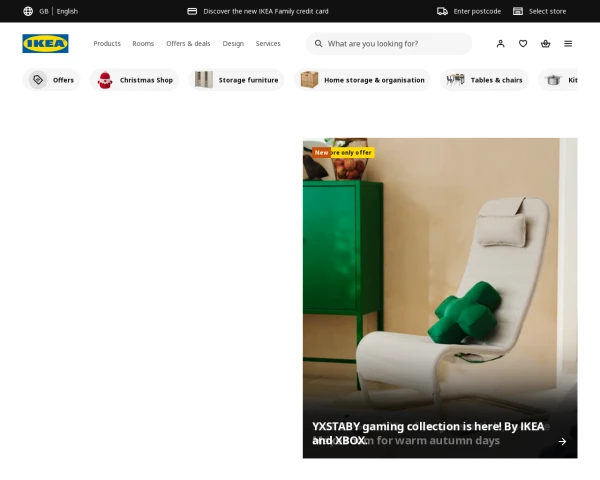Focus the 'What are you looking for?' search field

389,44
